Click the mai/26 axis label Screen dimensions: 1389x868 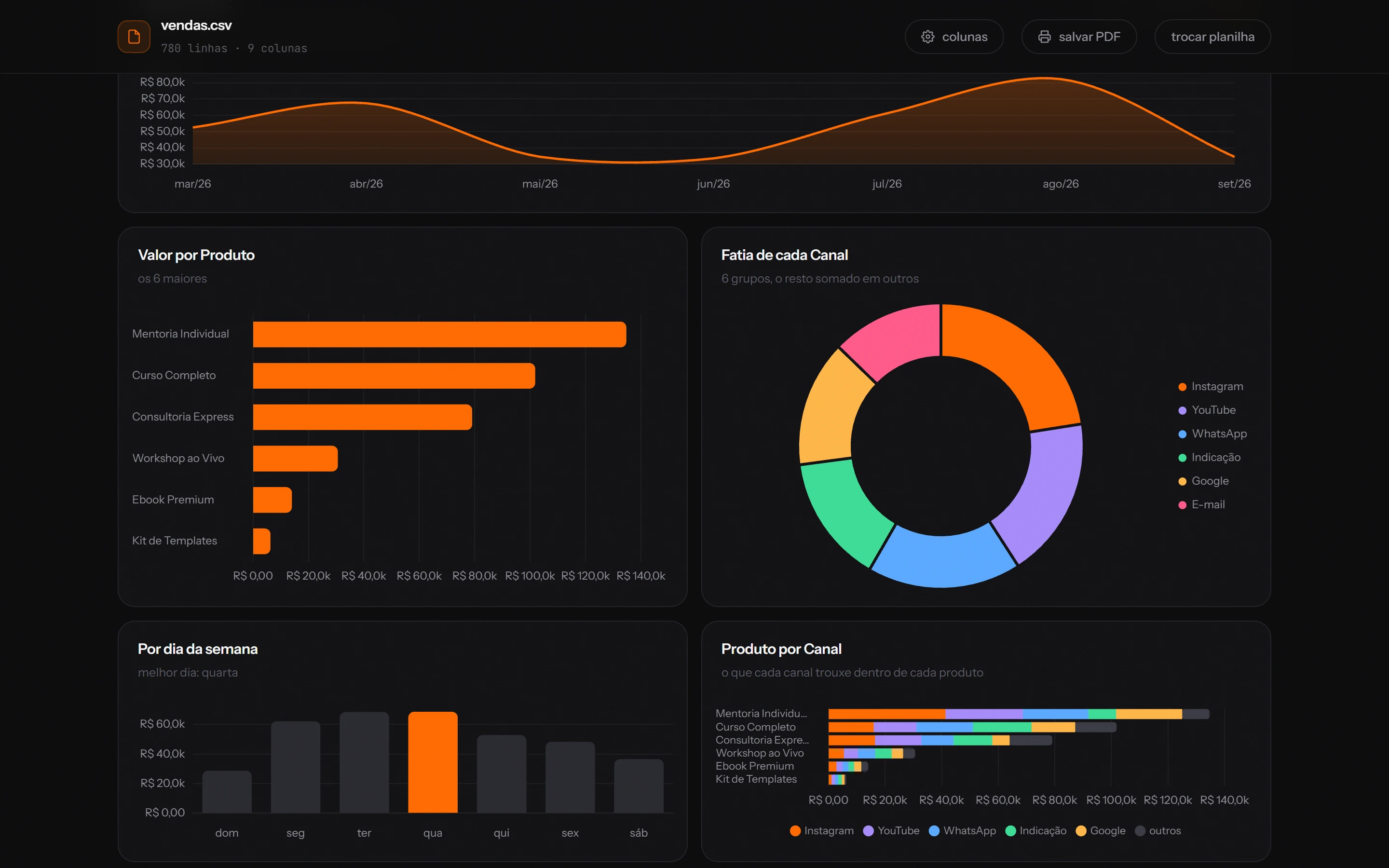[x=540, y=184]
